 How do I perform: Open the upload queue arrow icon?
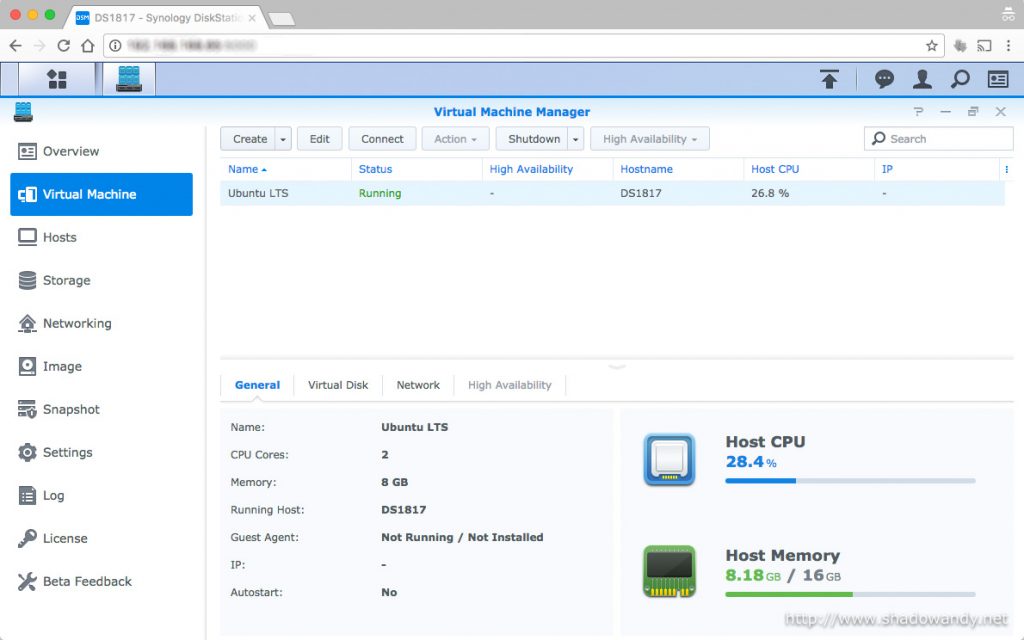tap(829, 79)
